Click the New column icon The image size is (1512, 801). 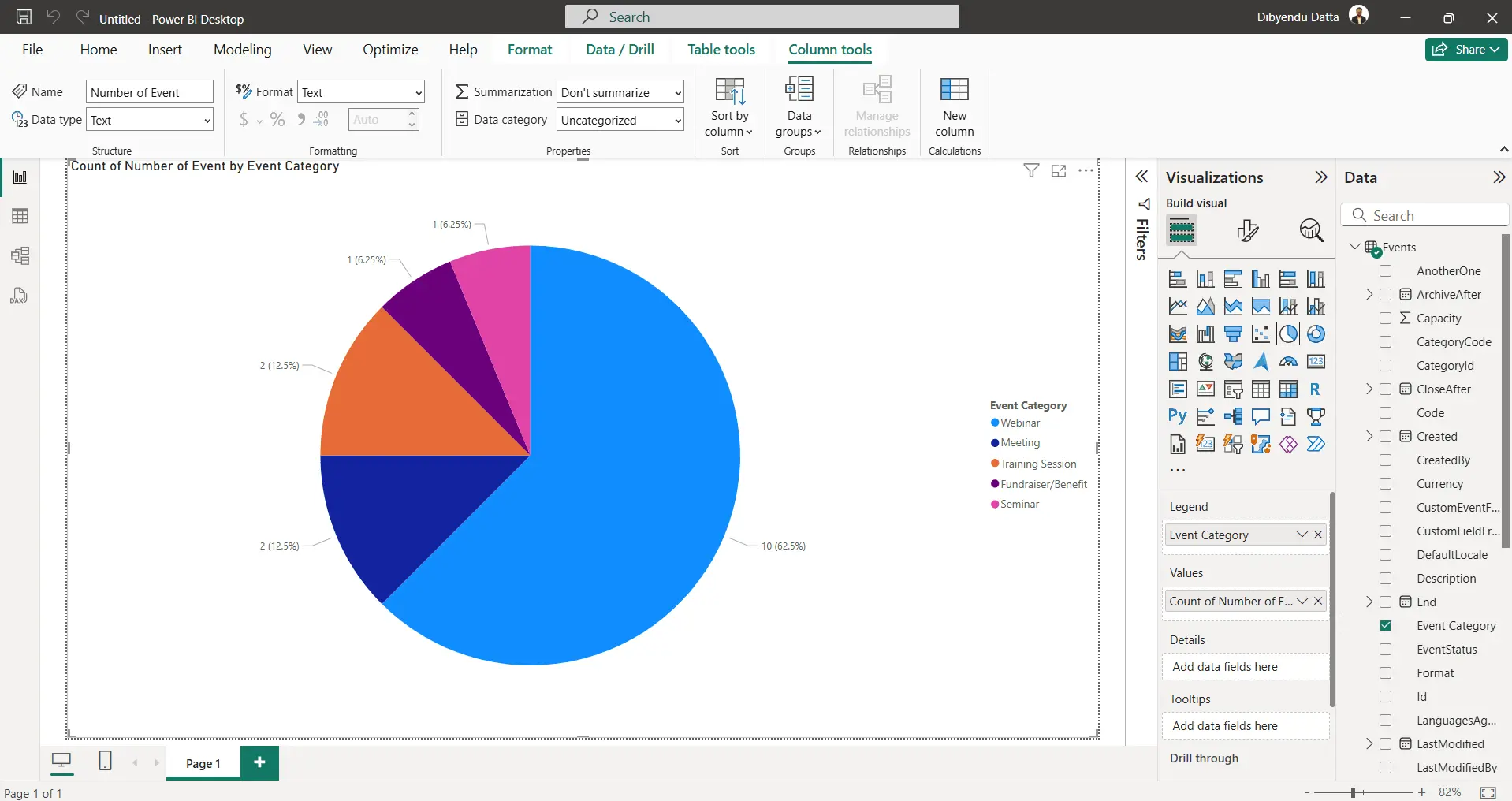pos(954,91)
